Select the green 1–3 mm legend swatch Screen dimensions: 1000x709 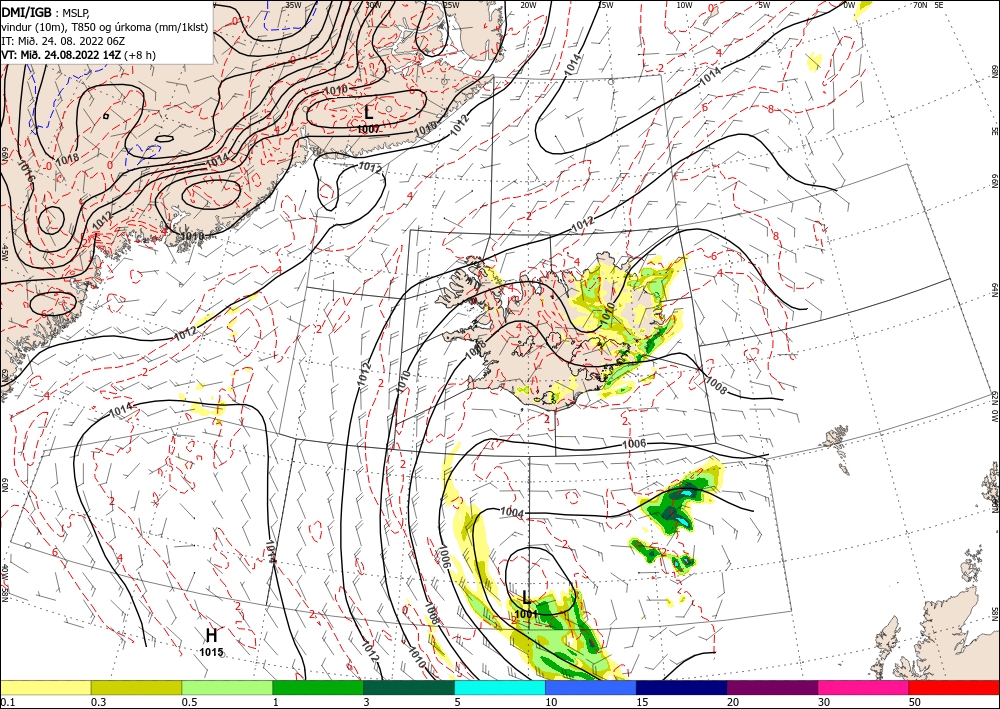click(x=318, y=687)
